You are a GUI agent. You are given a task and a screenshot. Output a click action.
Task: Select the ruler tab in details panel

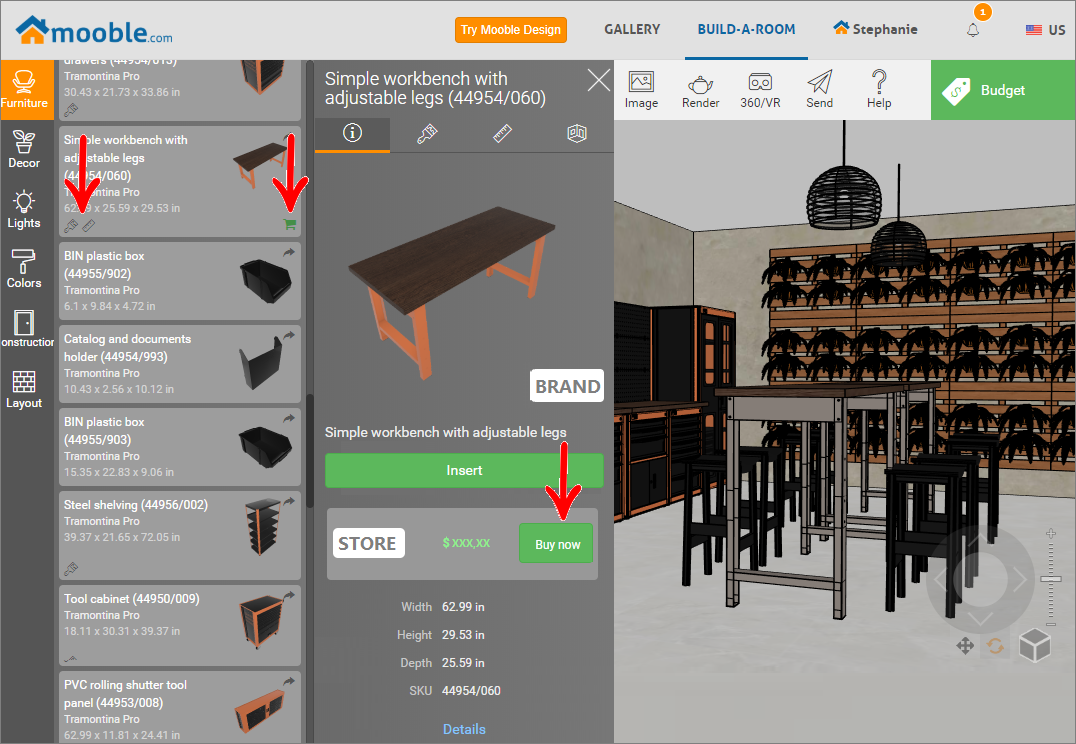tap(502, 133)
